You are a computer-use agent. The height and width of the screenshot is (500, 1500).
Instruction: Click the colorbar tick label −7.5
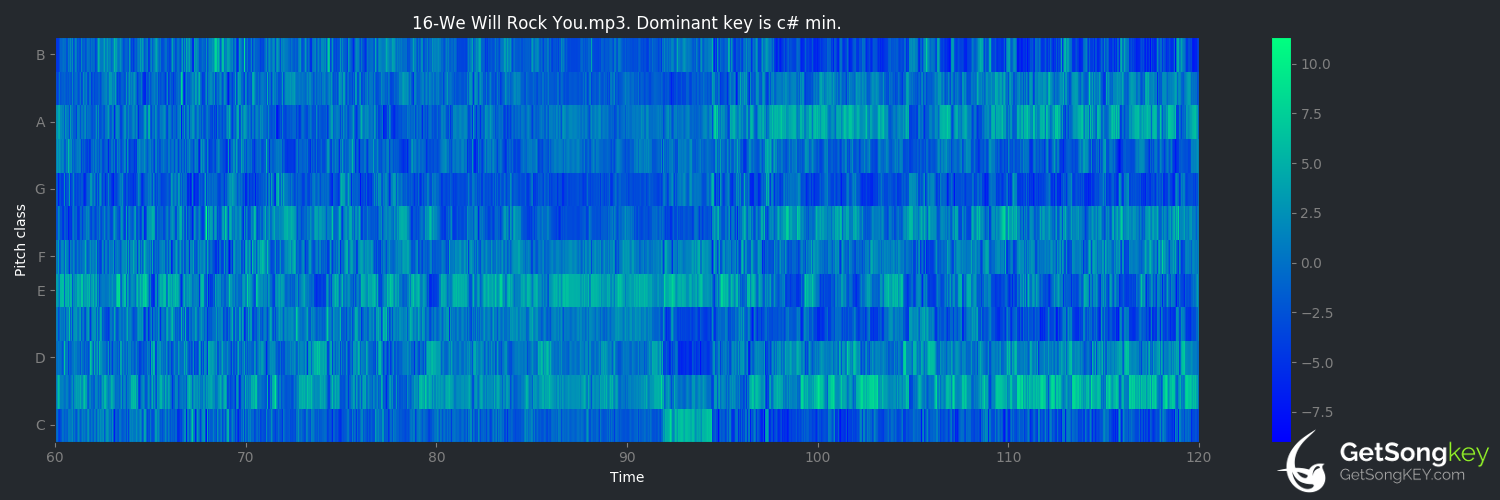coord(1315,412)
